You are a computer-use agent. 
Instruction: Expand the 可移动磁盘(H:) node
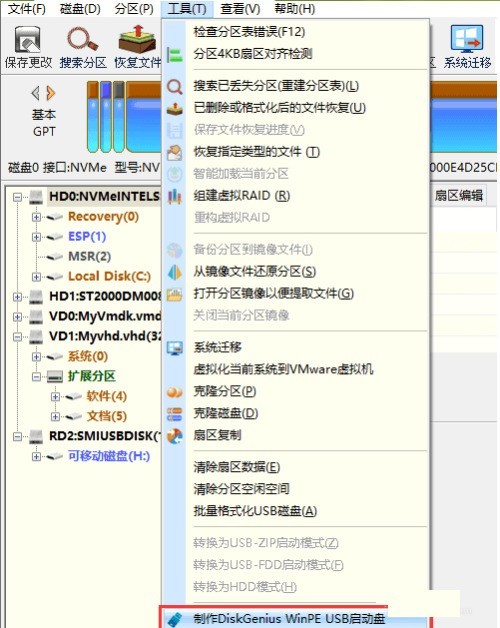pos(36,456)
